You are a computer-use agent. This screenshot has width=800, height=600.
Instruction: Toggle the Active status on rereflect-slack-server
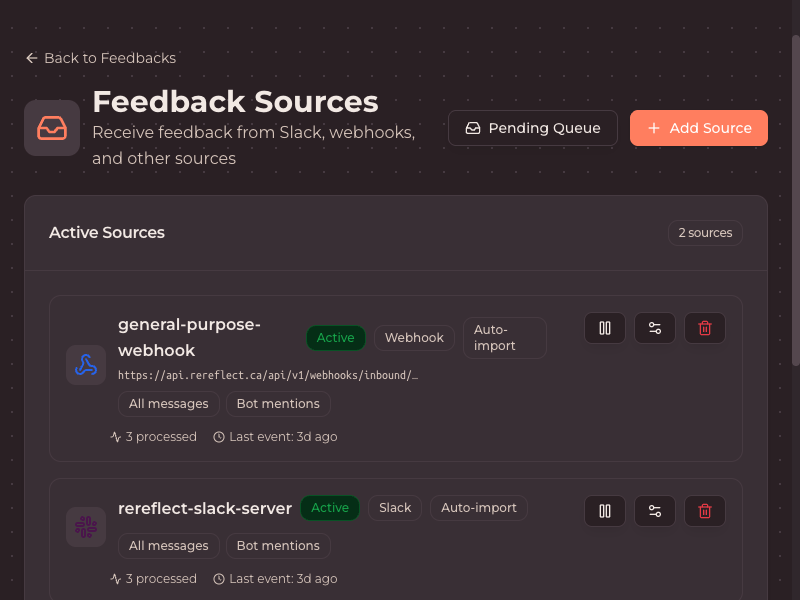coord(330,508)
